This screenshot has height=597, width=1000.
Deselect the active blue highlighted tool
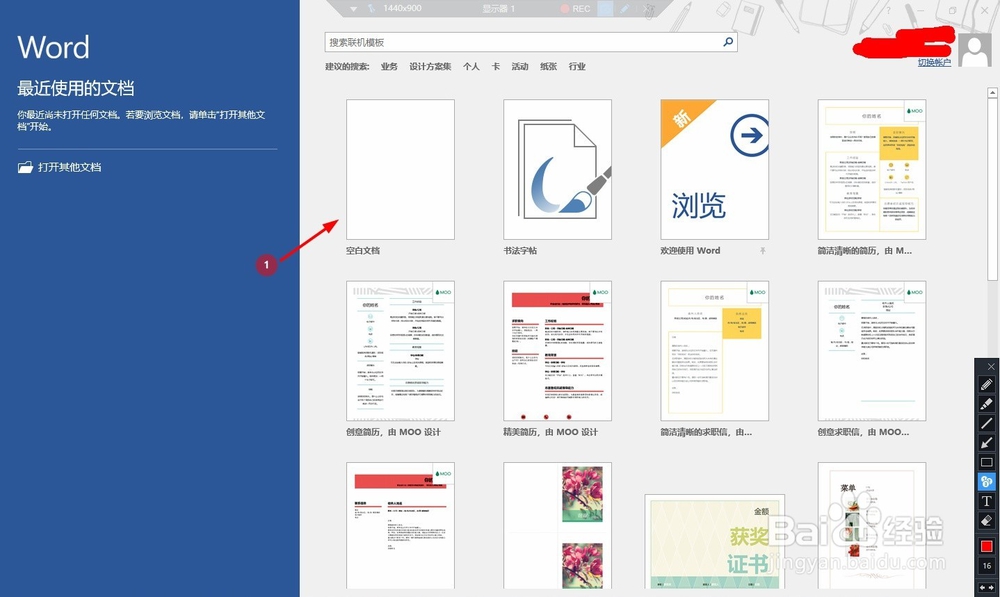(x=987, y=482)
